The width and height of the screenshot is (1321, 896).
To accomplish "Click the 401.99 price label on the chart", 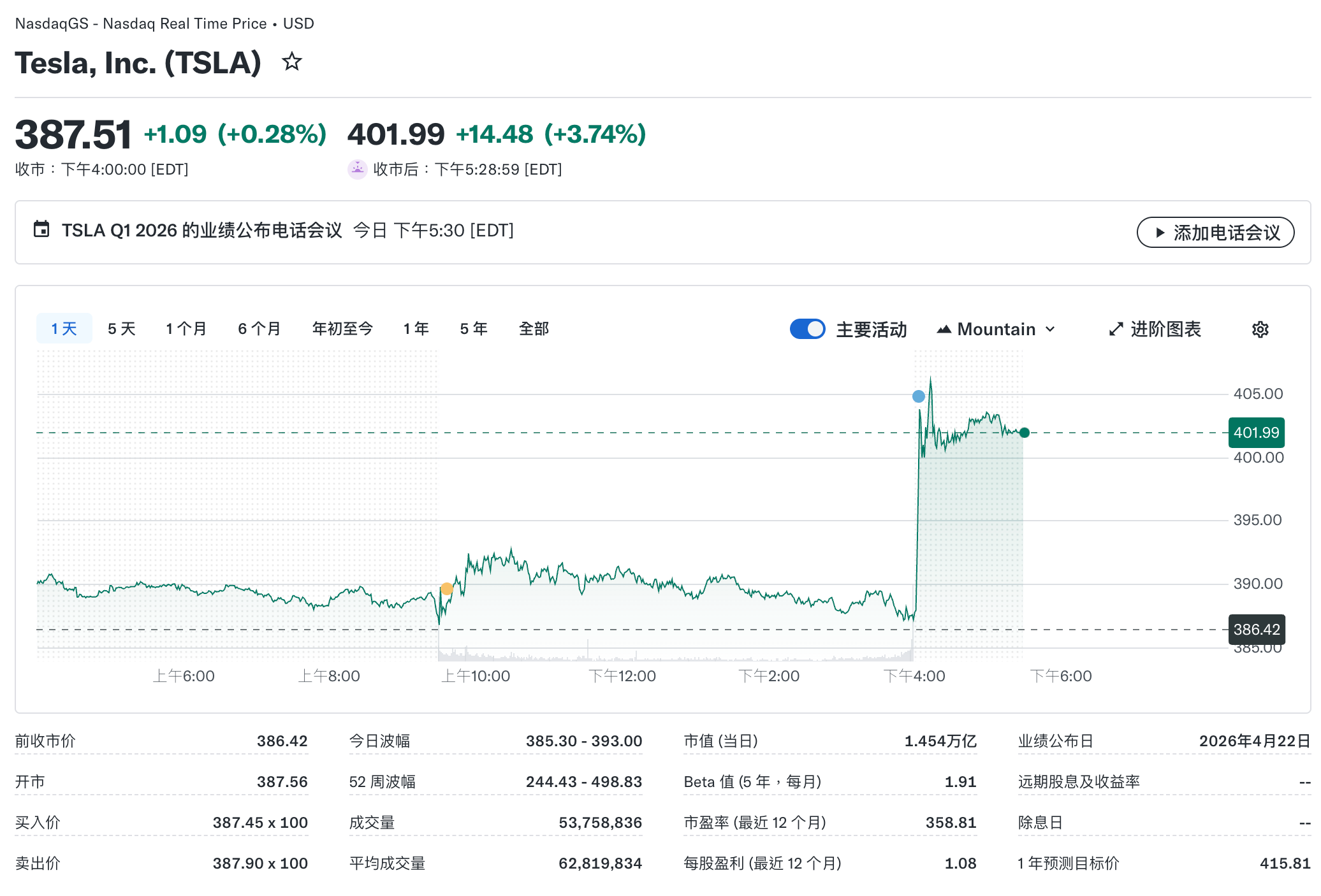I will coord(1255,432).
